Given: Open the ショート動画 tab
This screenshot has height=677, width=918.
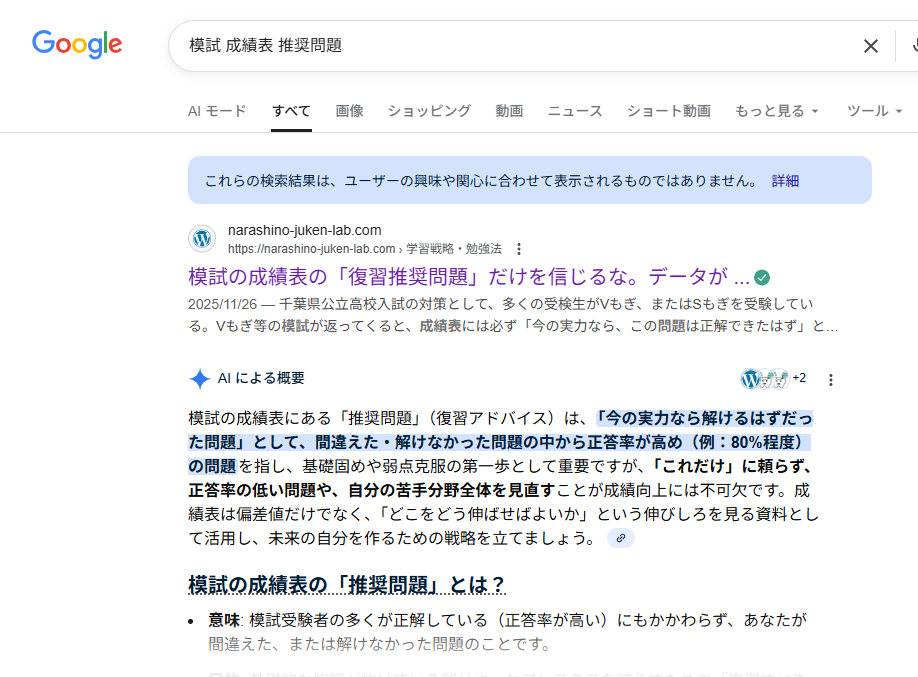Looking at the screenshot, I should pyautogui.click(x=668, y=111).
